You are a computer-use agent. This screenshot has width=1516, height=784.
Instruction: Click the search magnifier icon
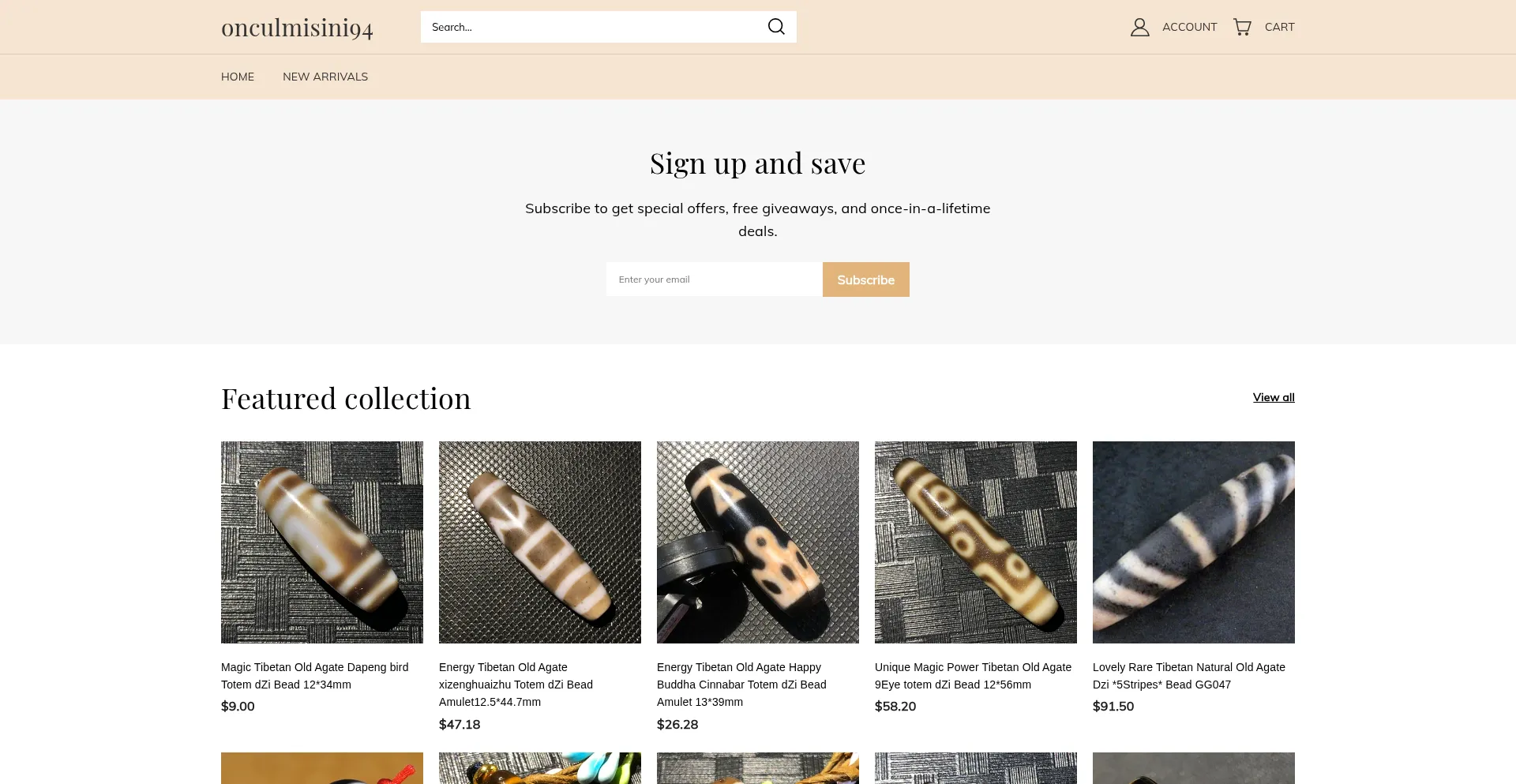(x=776, y=27)
